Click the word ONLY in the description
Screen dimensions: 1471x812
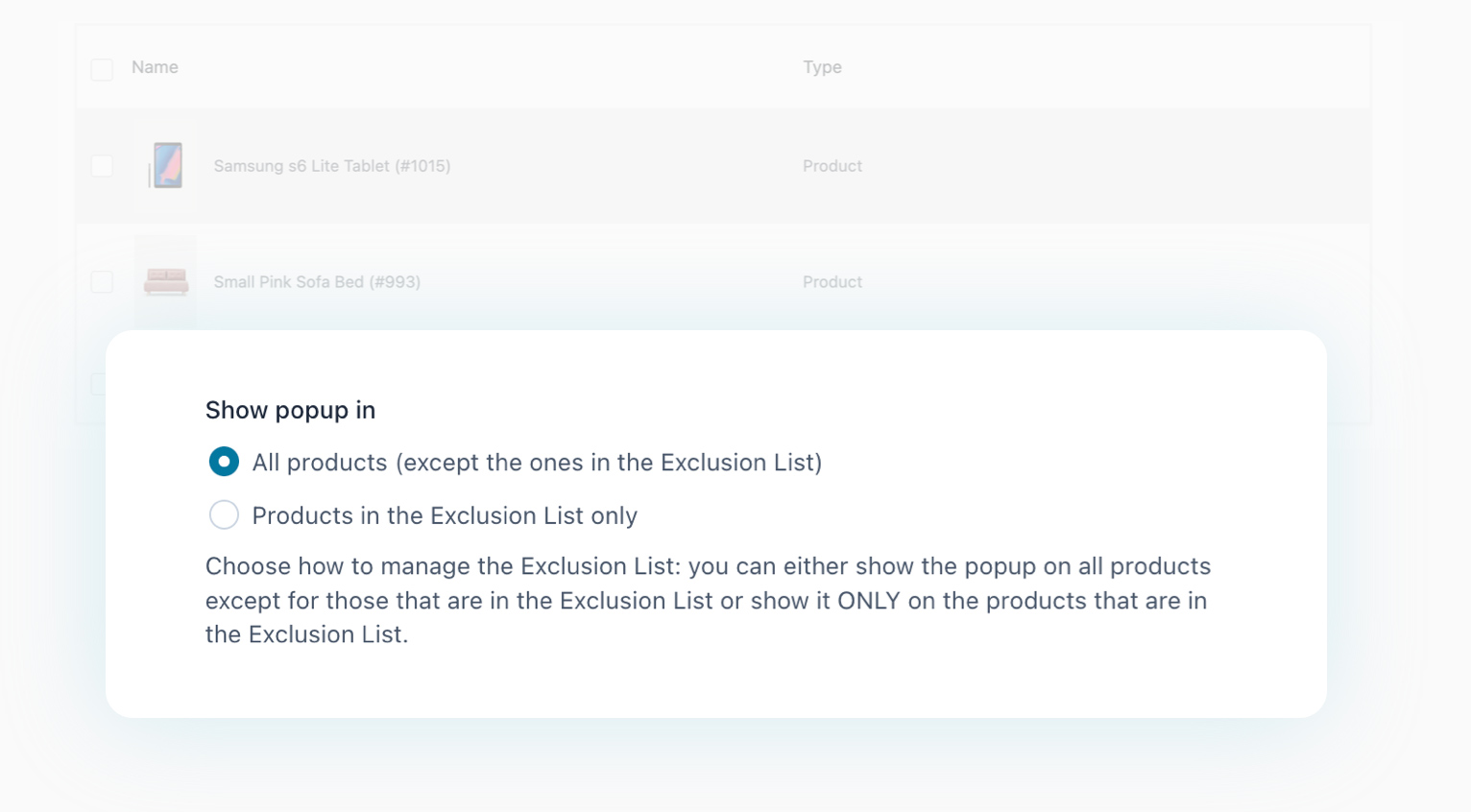(868, 601)
